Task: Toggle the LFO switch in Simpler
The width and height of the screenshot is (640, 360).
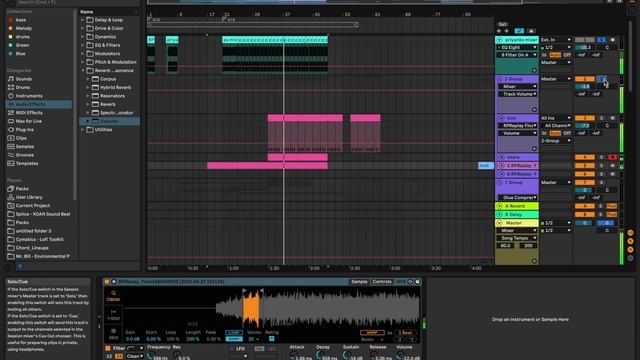Action: 232,349
